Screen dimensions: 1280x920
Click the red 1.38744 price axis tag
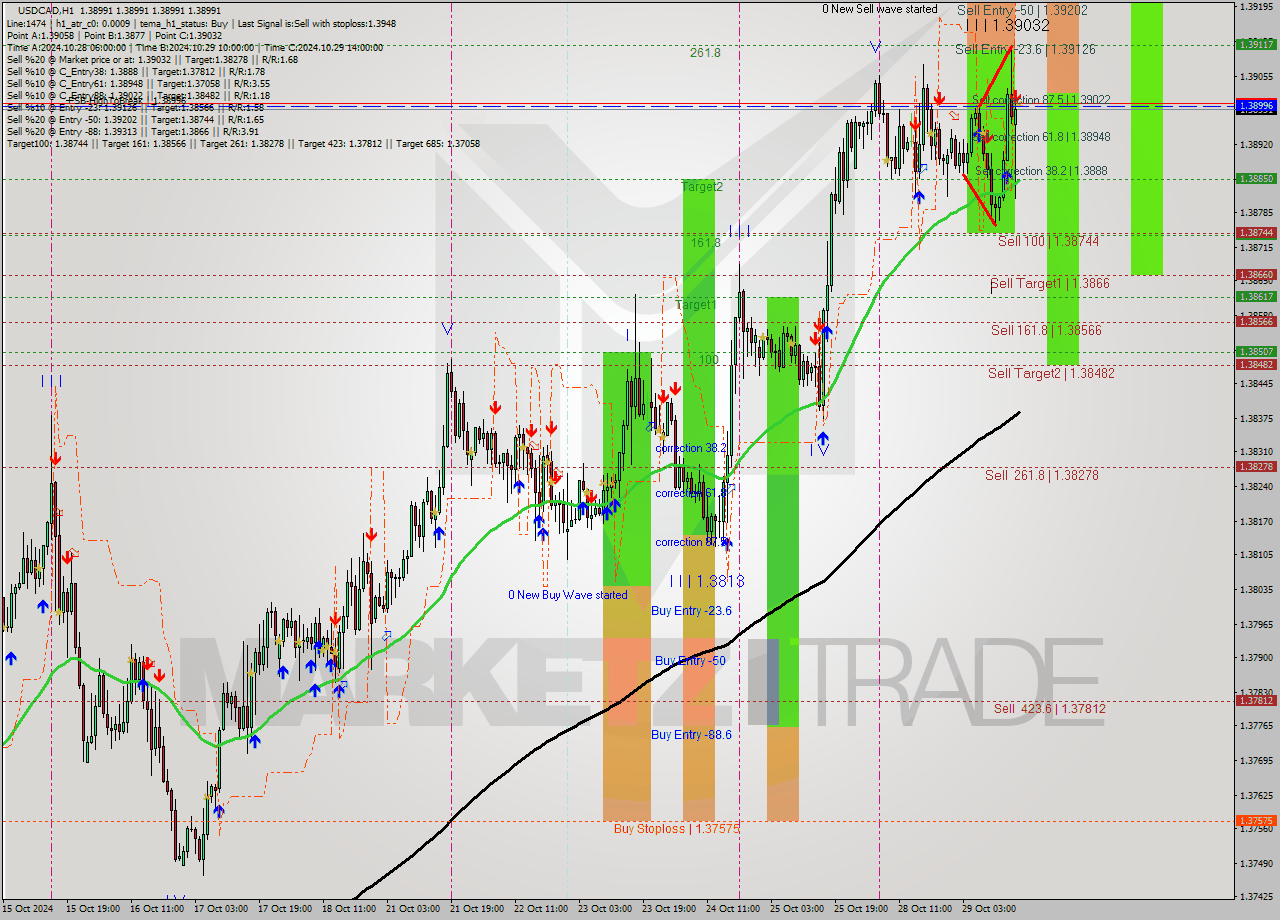pyautogui.click(x=1256, y=232)
